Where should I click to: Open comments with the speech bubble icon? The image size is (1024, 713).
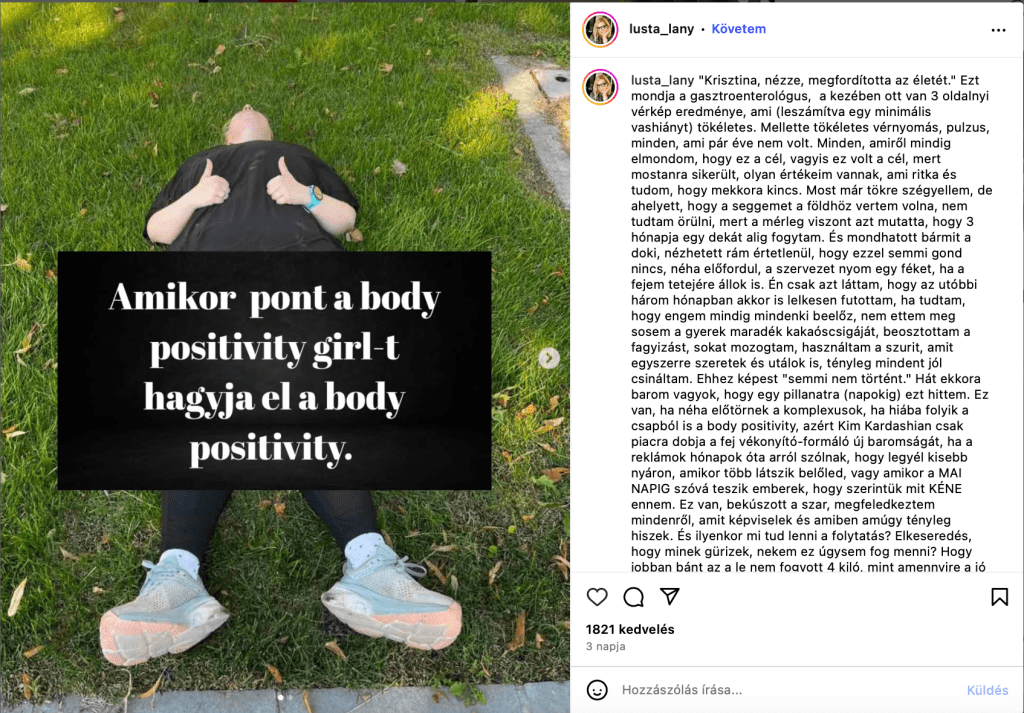coord(633,597)
